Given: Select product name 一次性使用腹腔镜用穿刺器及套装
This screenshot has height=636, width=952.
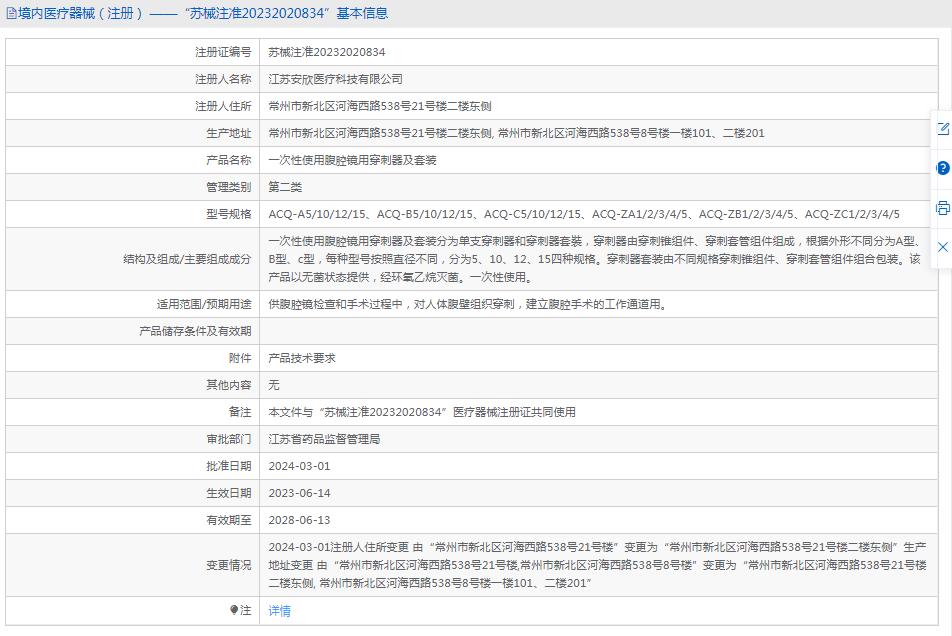Looking at the screenshot, I should point(352,160).
